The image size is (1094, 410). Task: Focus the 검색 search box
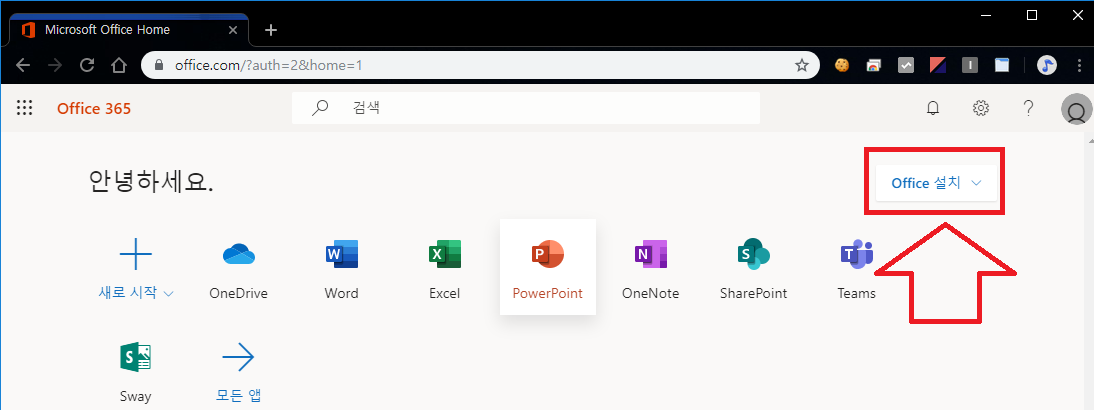pos(526,108)
